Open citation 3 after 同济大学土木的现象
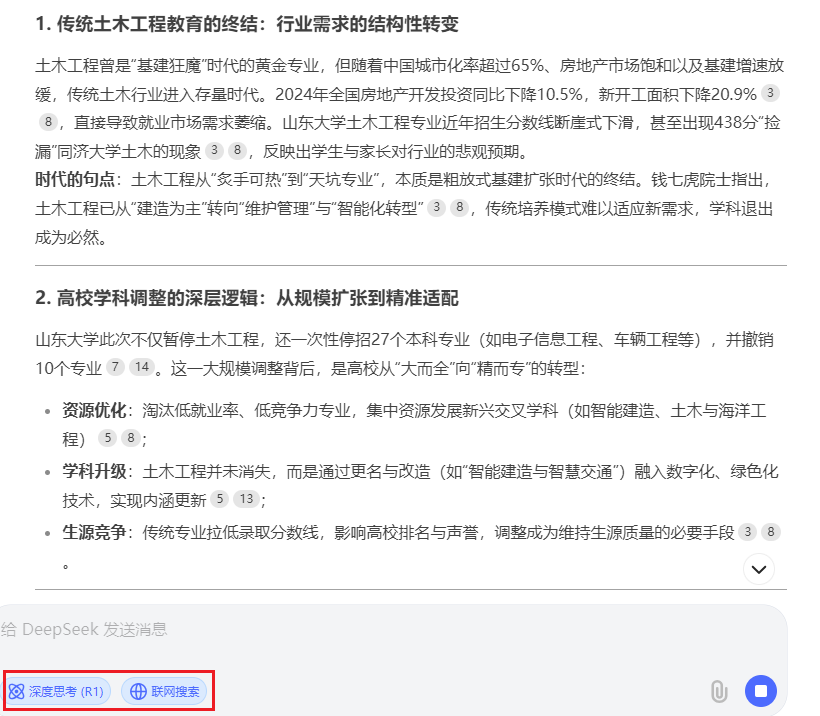This screenshot has width=820, height=716. click(214, 151)
